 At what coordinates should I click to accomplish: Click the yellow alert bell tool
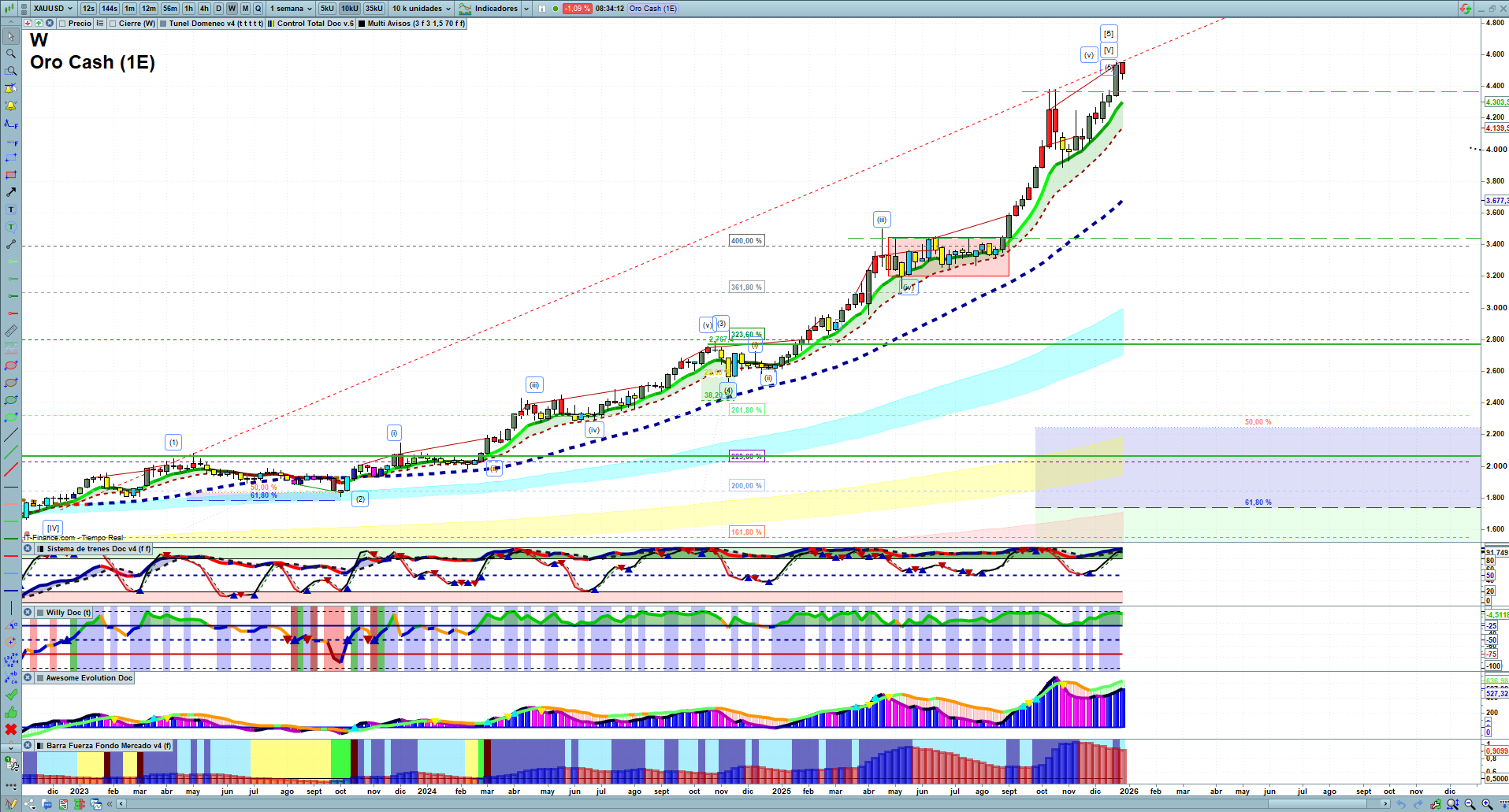pyautogui.click(x=11, y=106)
